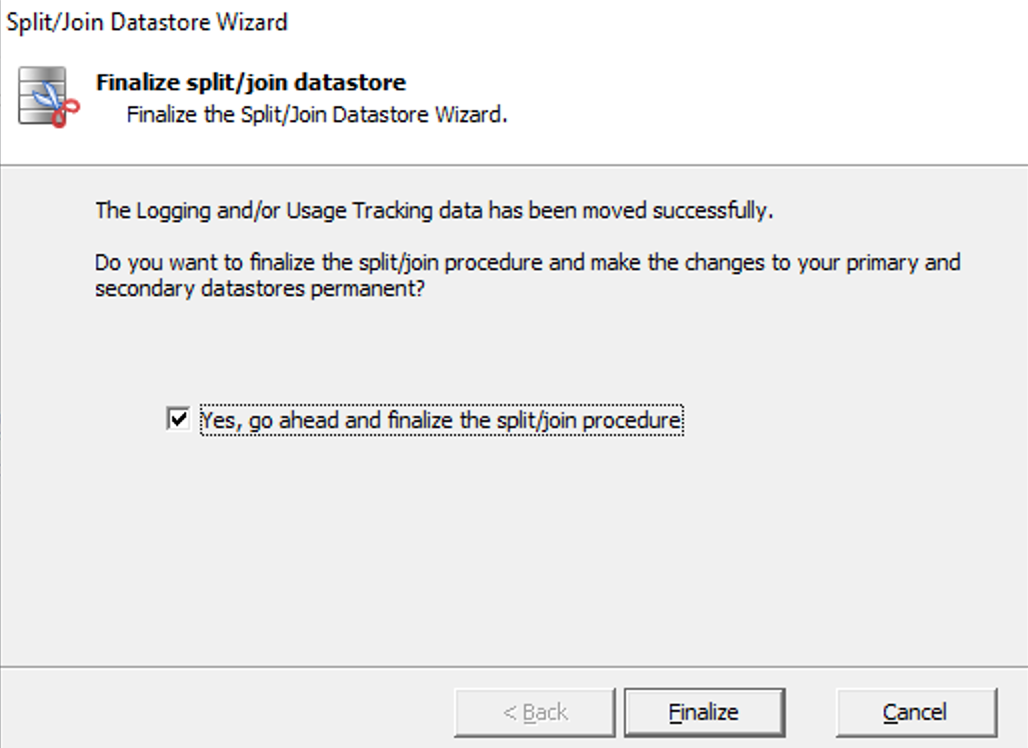Screen dimensions: 1028x748
Task: Click the separator line below the white header
Action: pyautogui.click(x=514, y=165)
